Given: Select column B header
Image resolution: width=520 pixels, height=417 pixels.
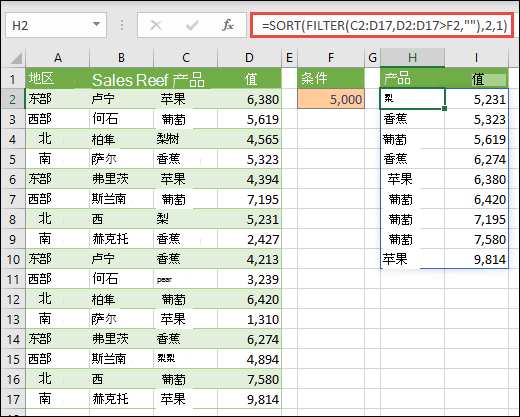Looking at the screenshot, I should coord(121,58).
